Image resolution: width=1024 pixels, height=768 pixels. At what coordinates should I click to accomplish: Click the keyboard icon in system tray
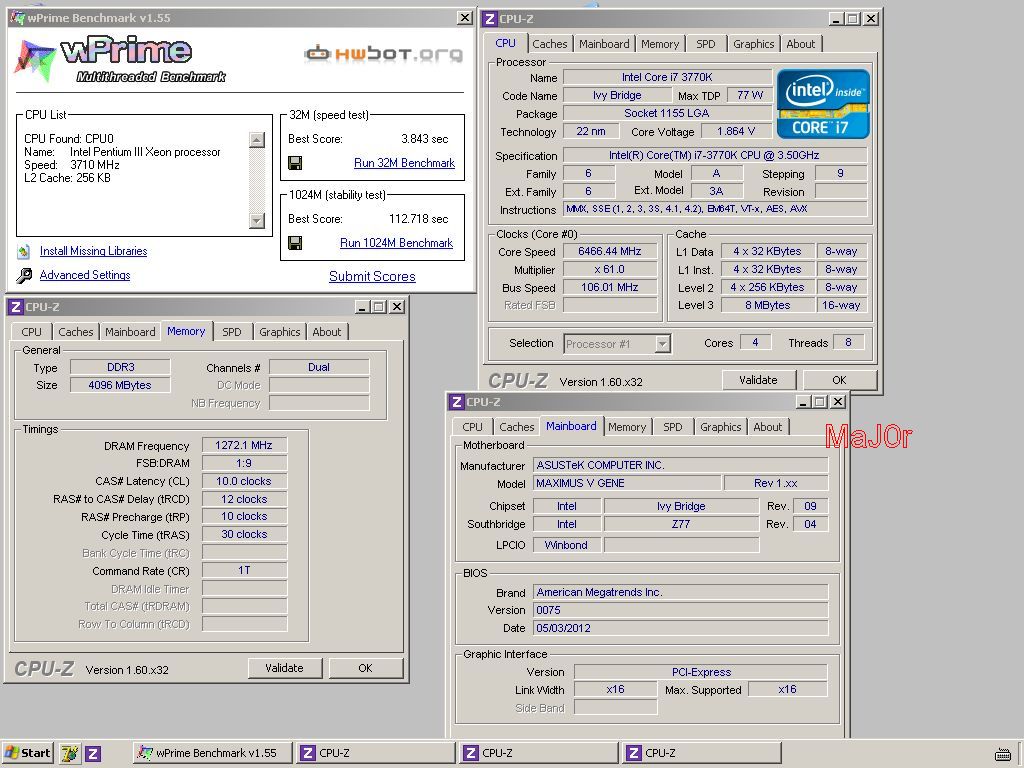[1003, 754]
